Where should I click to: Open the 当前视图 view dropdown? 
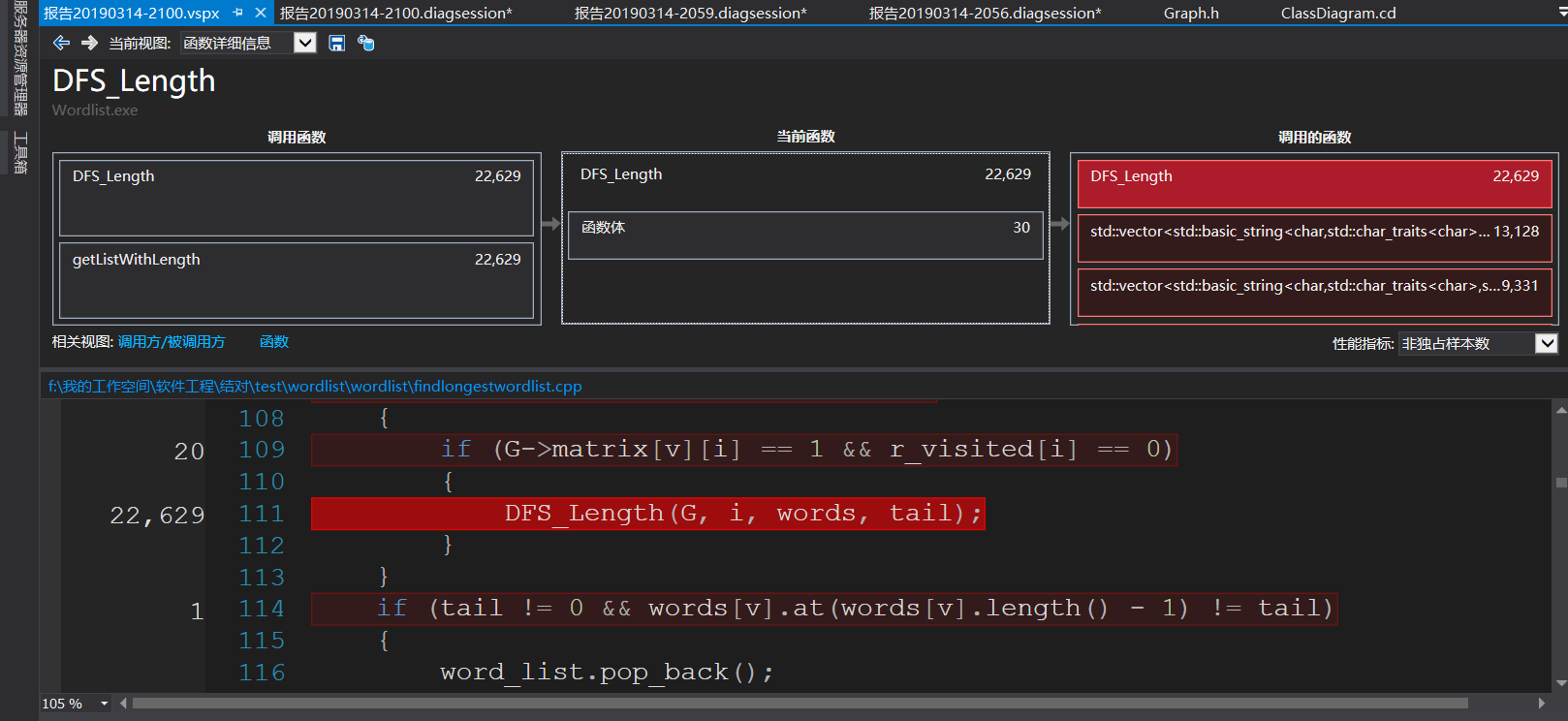(x=304, y=43)
